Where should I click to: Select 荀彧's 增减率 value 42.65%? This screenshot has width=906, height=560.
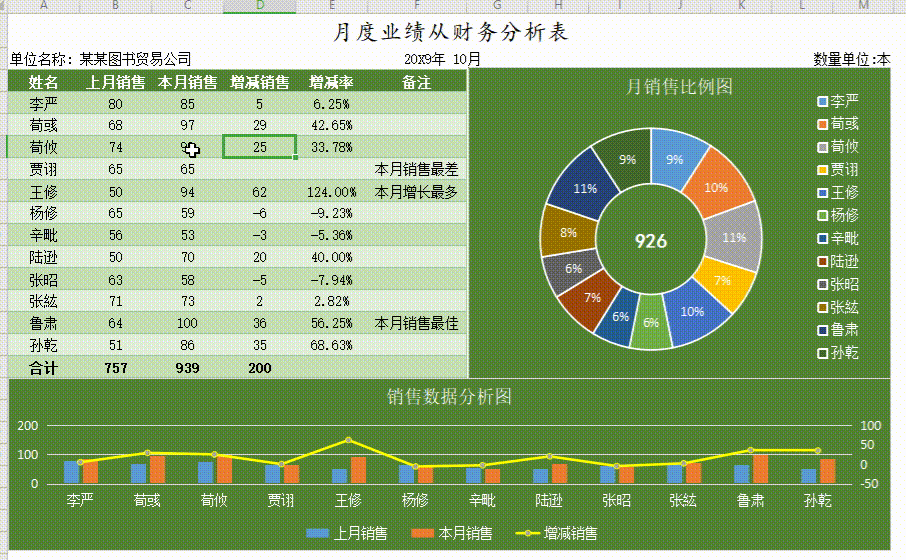coord(331,125)
